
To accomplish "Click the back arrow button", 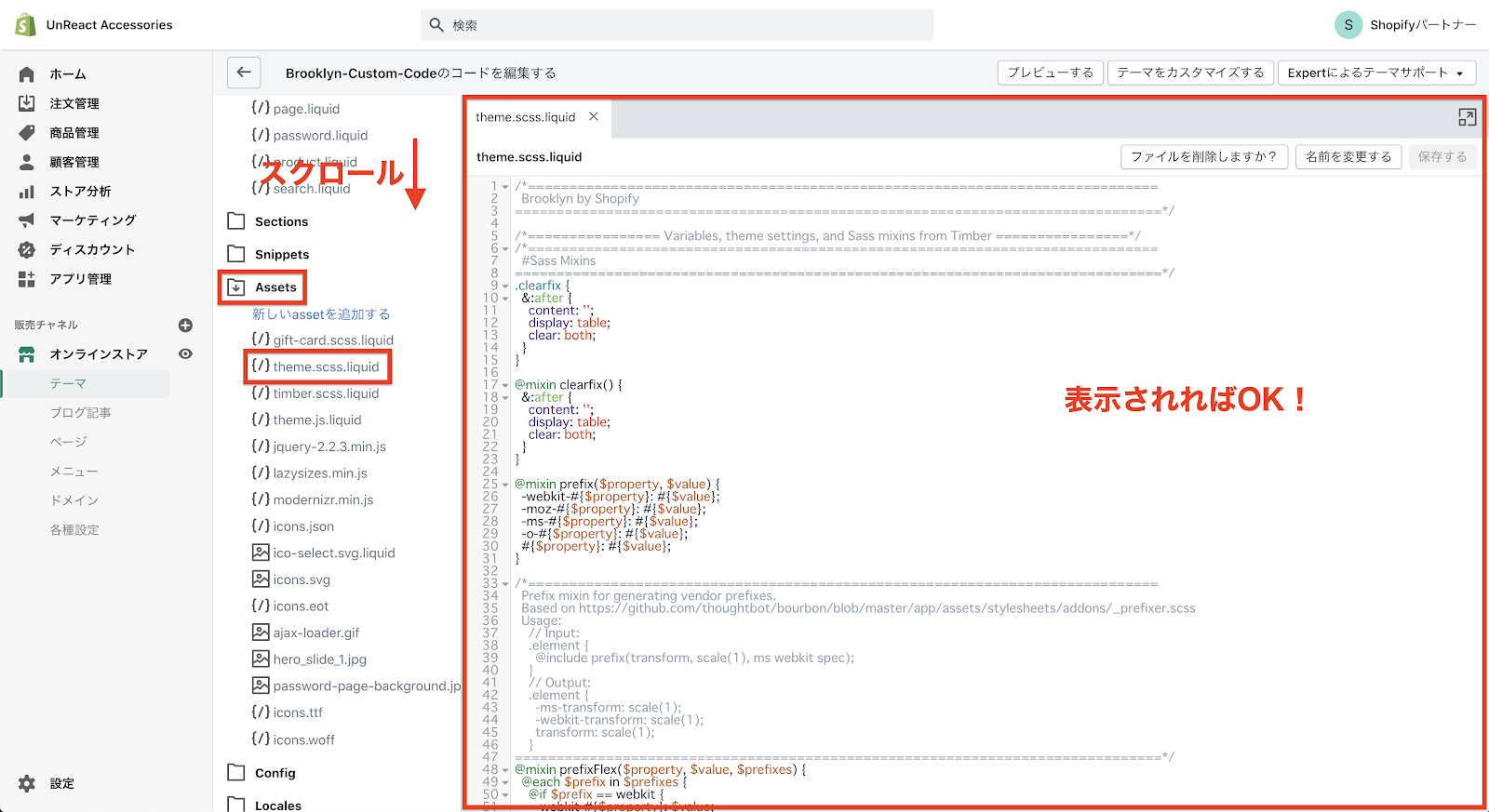I will point(244,73).
